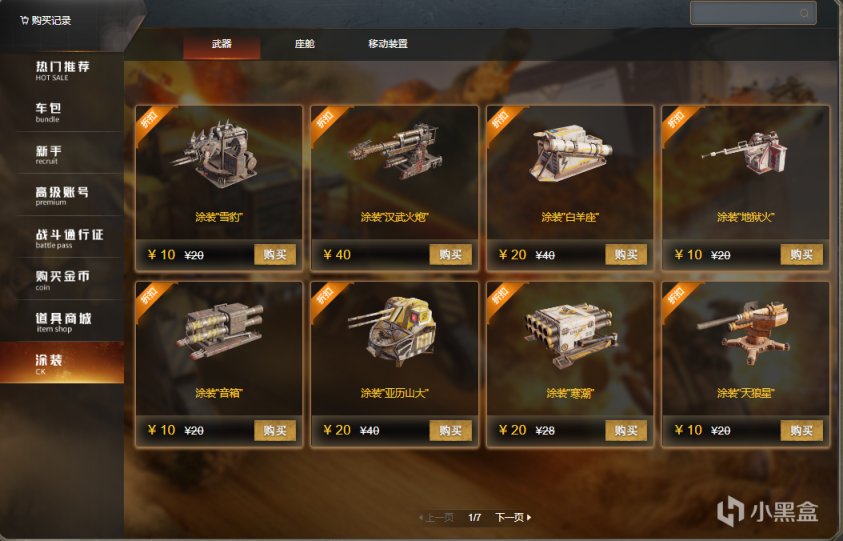Buy the 涂装"雪豹" skin for ¥10

pyautogui.click(x=275, y=254)
